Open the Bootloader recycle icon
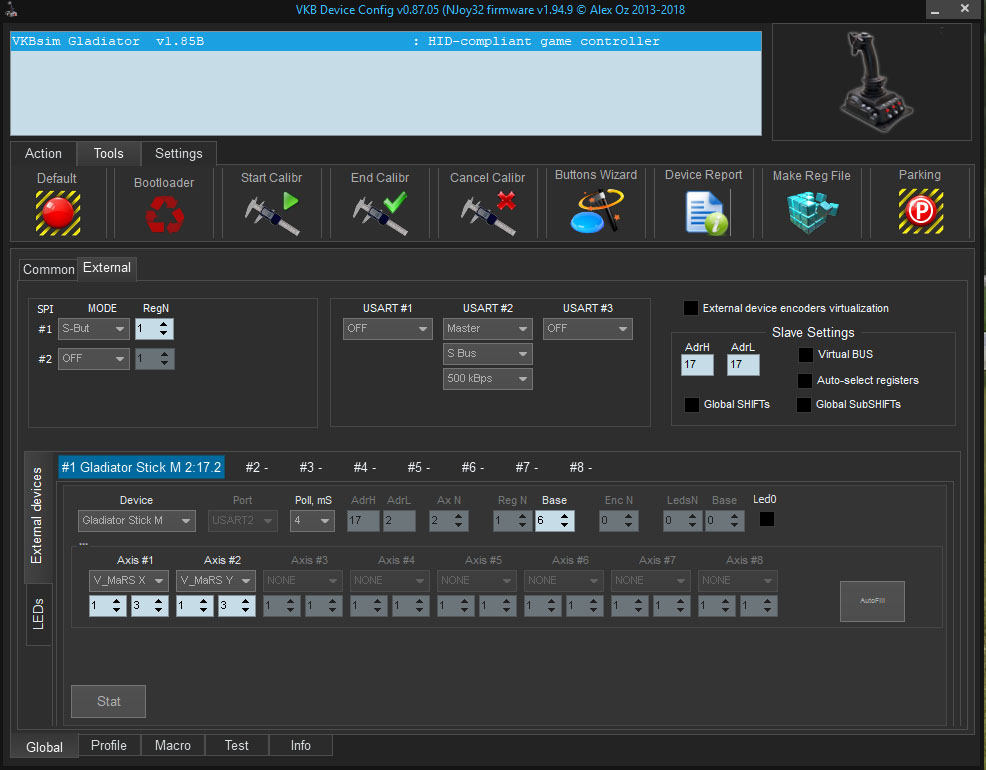This screenshot has width=986, height=770. (x=163, y=213)
